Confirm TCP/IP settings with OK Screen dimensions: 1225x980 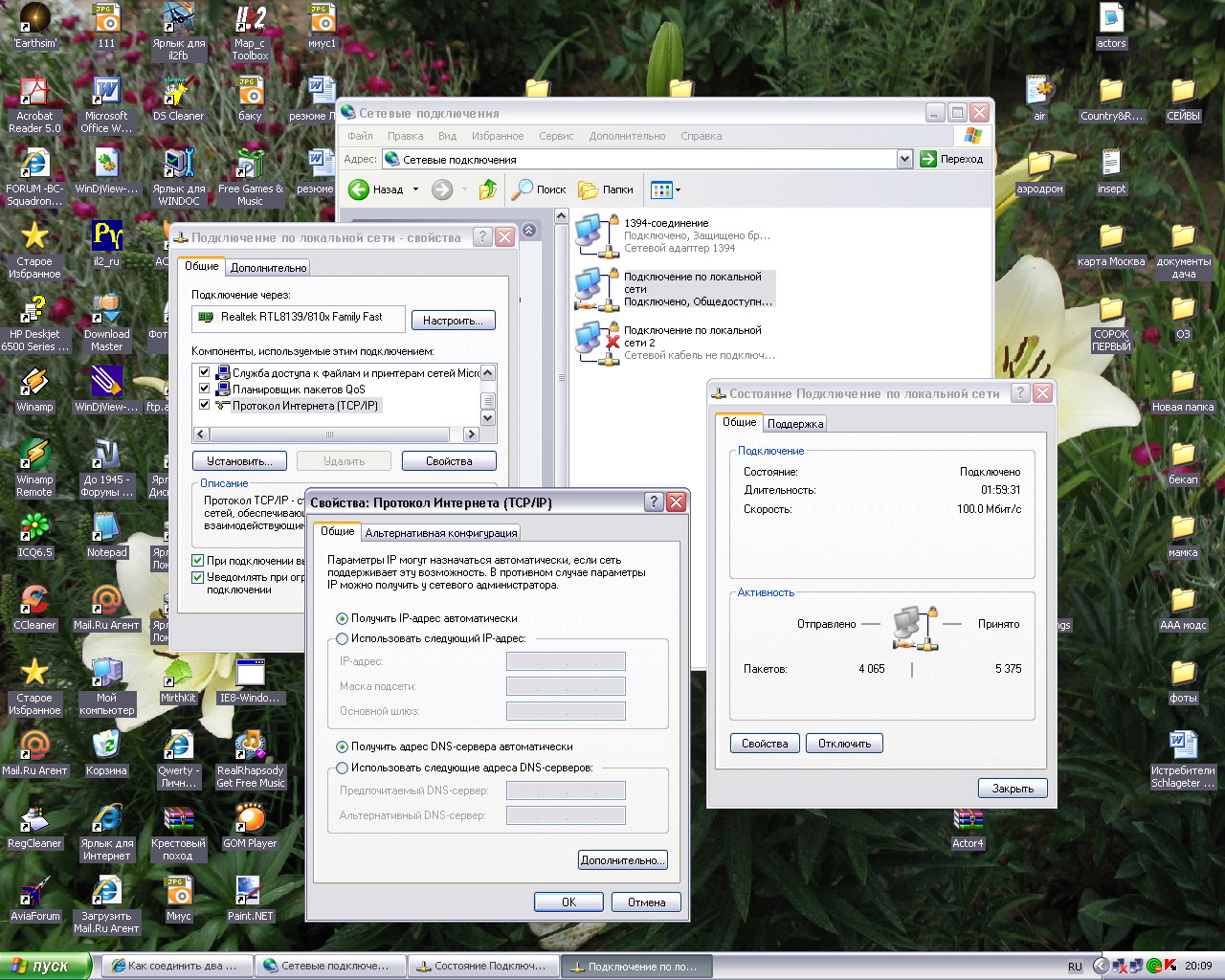tap(568, 902)
